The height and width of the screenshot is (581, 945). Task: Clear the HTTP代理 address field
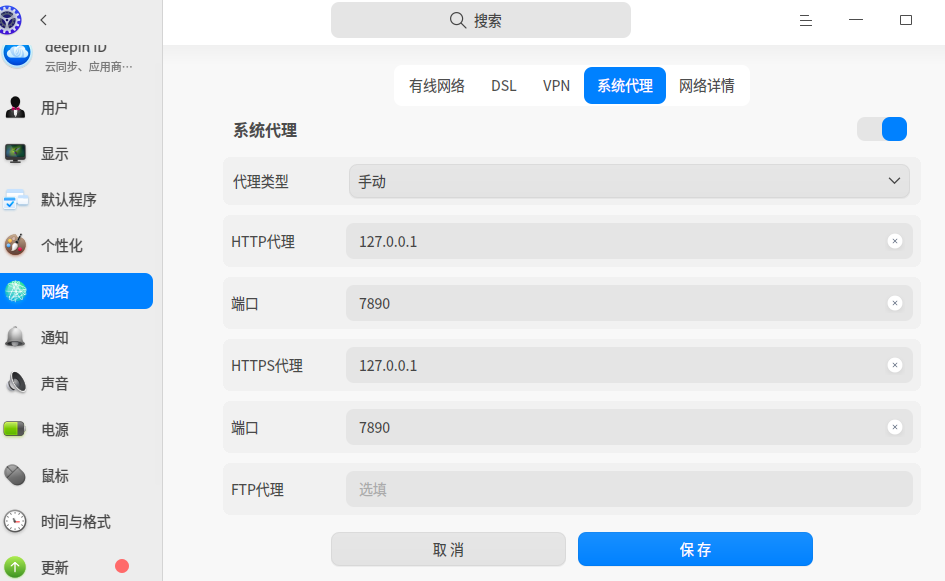click(x=895, y=241)
